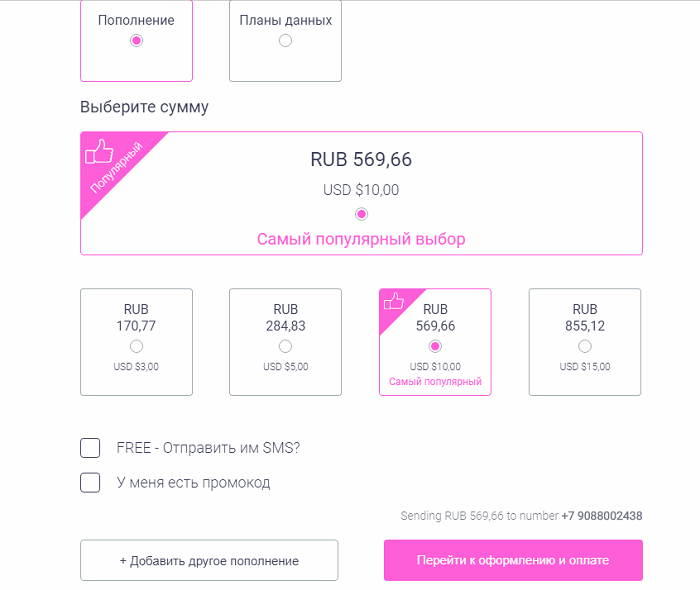Click the thumbs-up icon on large popular banner
Image resolution: width=700 pixels, height=590 pixels.
pos(99,151)
